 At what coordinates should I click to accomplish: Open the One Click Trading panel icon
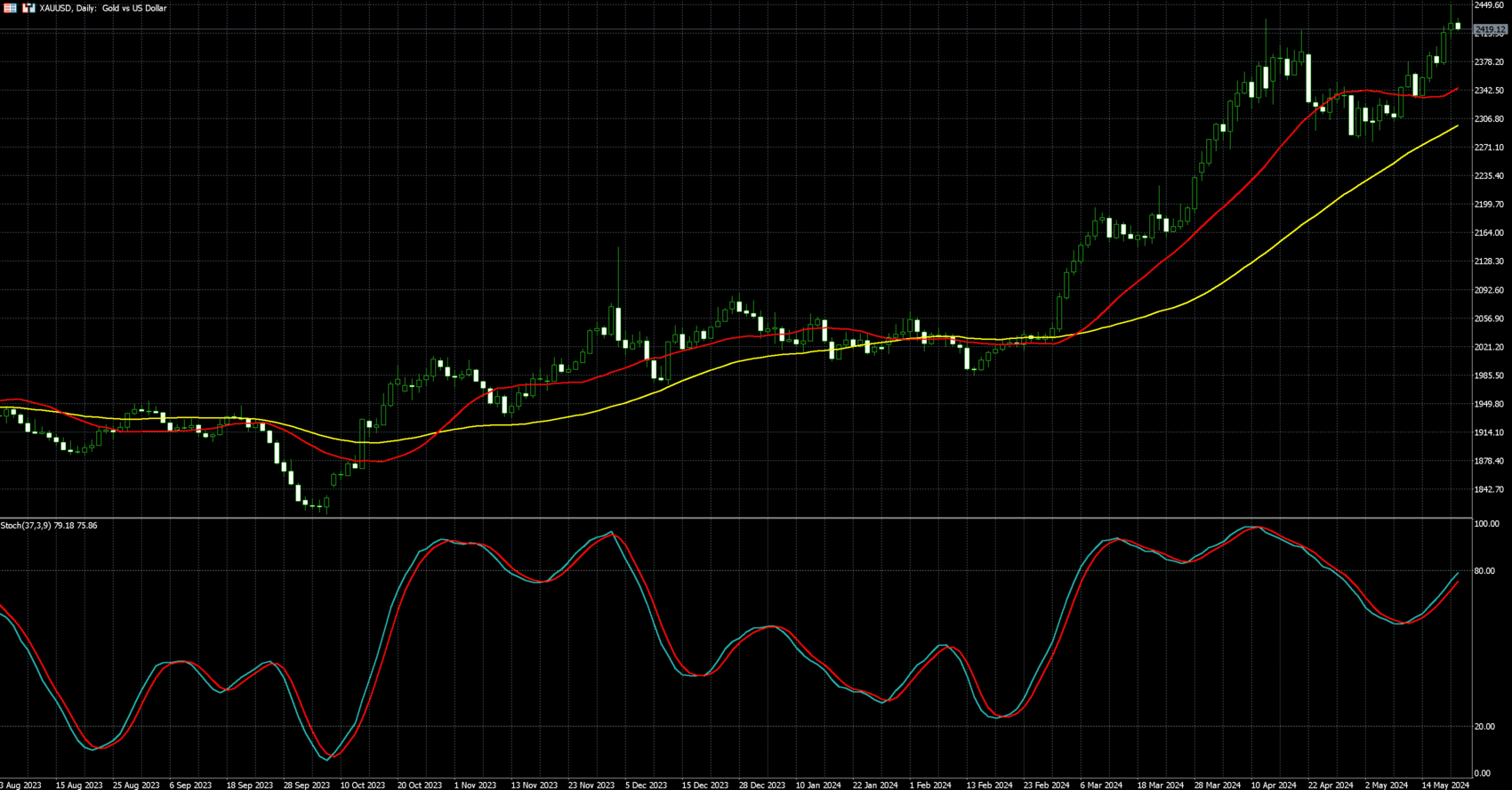point(28,8)
